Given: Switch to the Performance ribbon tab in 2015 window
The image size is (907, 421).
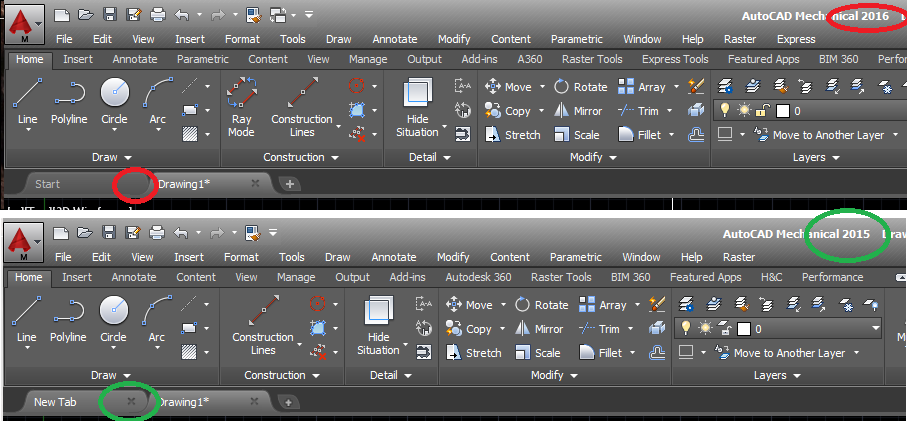Looking at the screenshot, I should click(832, 277).
